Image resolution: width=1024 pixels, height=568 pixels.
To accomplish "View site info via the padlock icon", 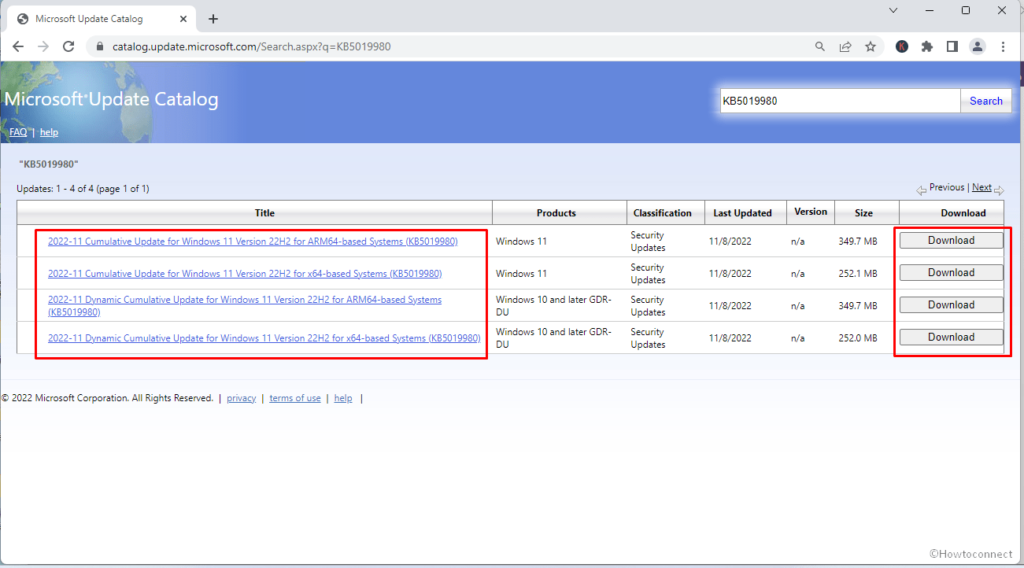I will tap(98, 46).
